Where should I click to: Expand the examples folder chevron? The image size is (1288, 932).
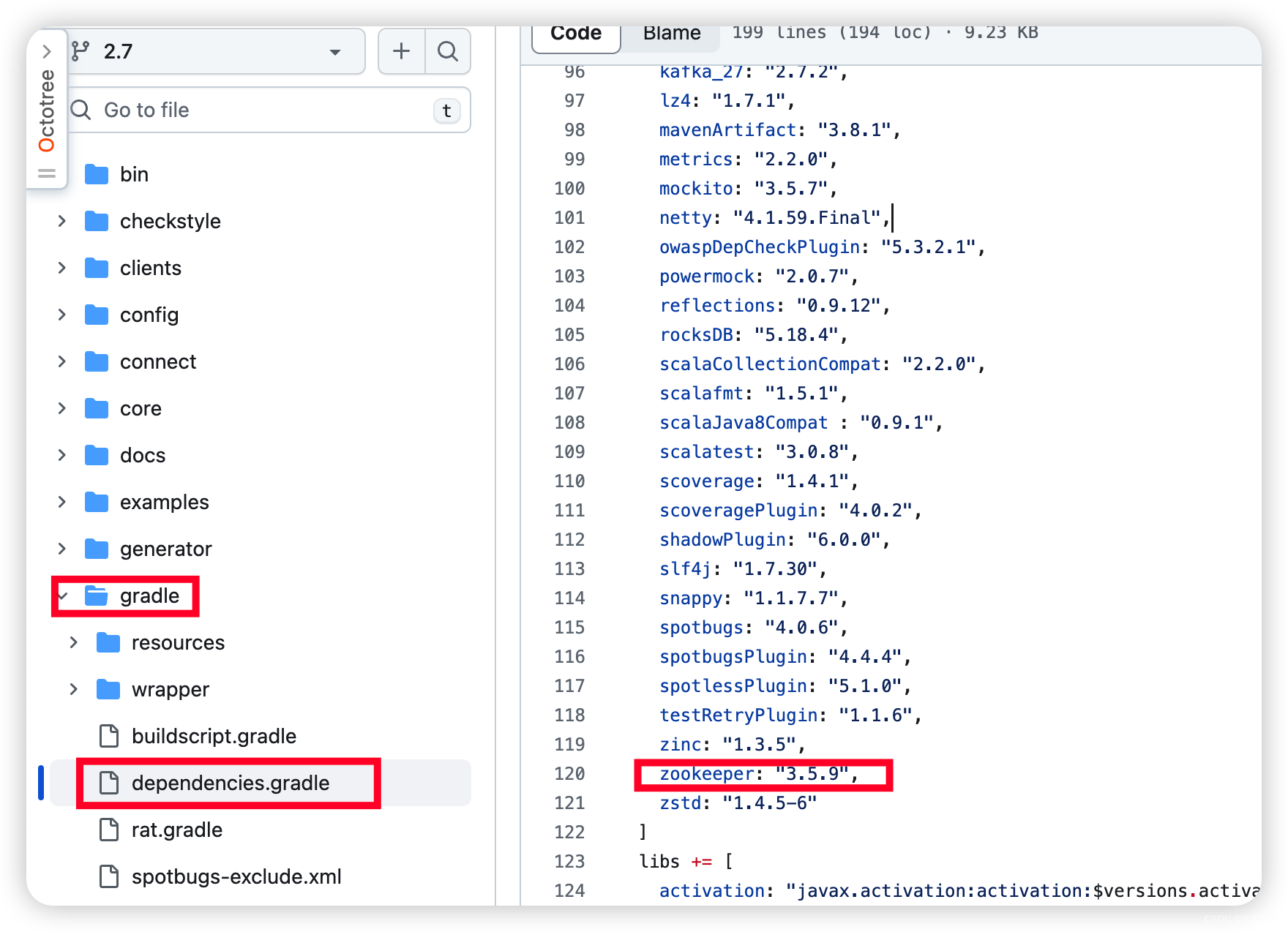[x=62, y=502]
